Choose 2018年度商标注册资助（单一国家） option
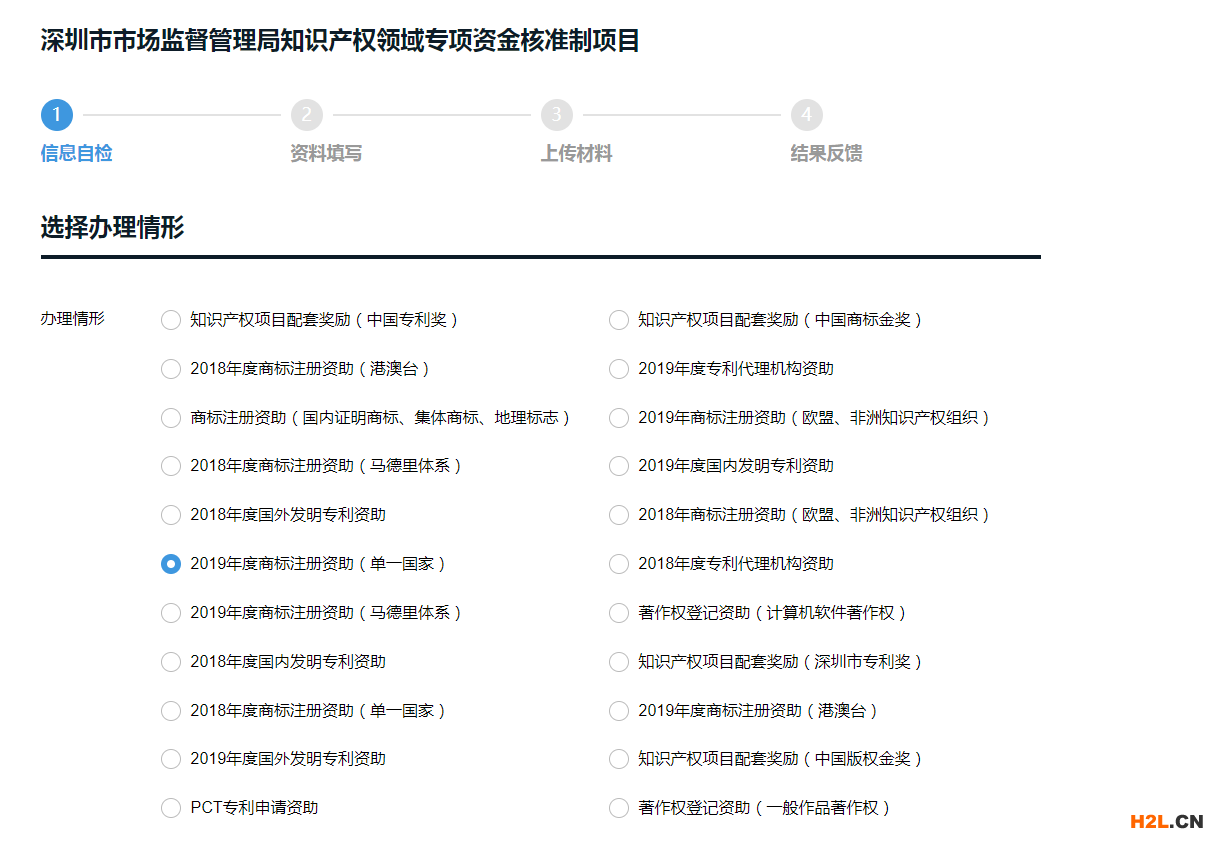 point(171,711)
